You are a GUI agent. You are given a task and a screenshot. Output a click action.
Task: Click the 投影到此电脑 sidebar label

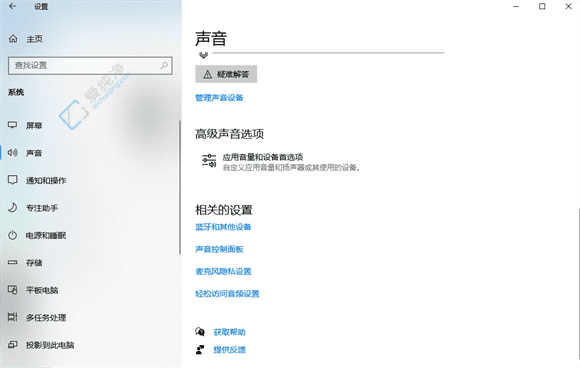tap(50, 345)
